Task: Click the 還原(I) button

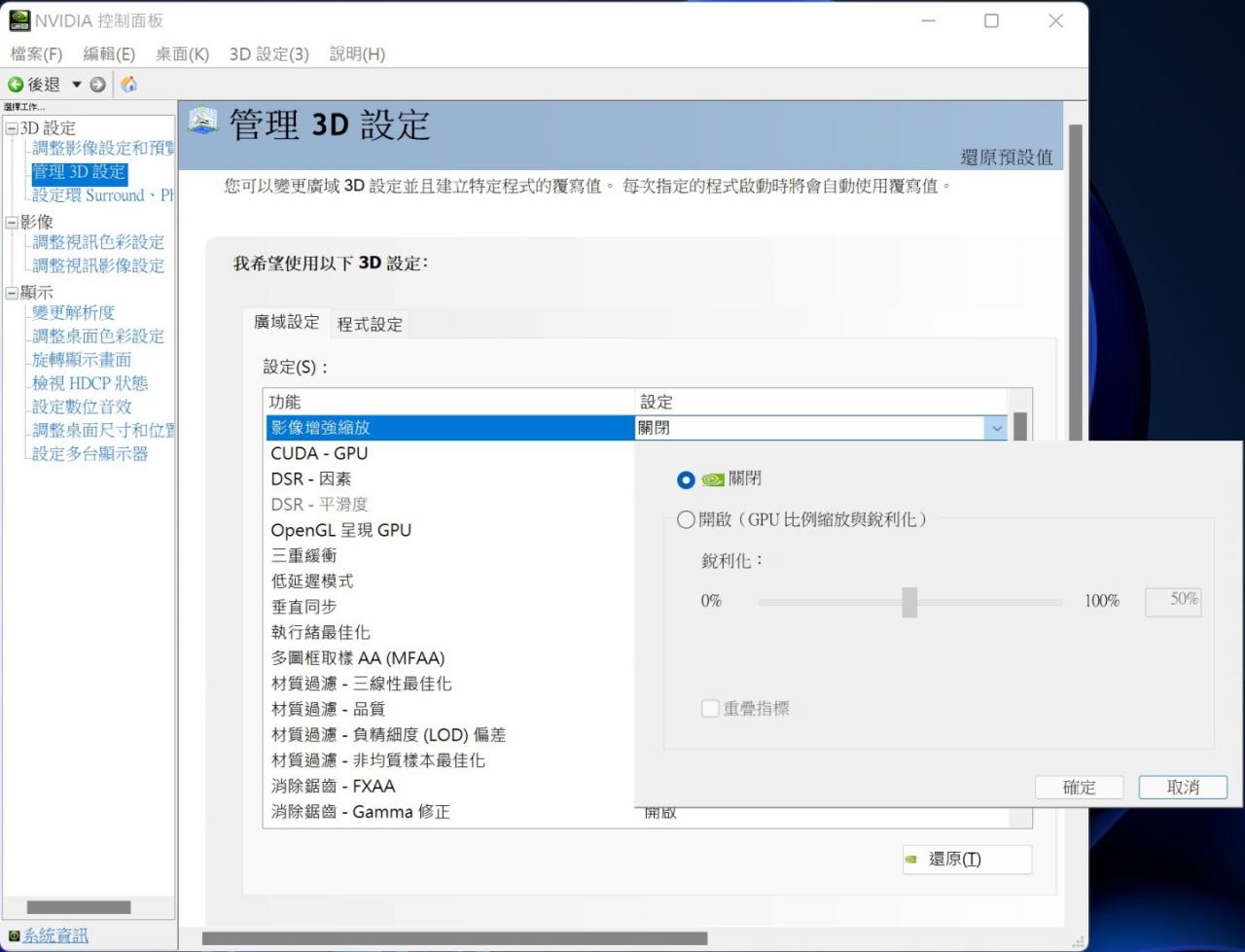Action: click(x=967, y=860)
